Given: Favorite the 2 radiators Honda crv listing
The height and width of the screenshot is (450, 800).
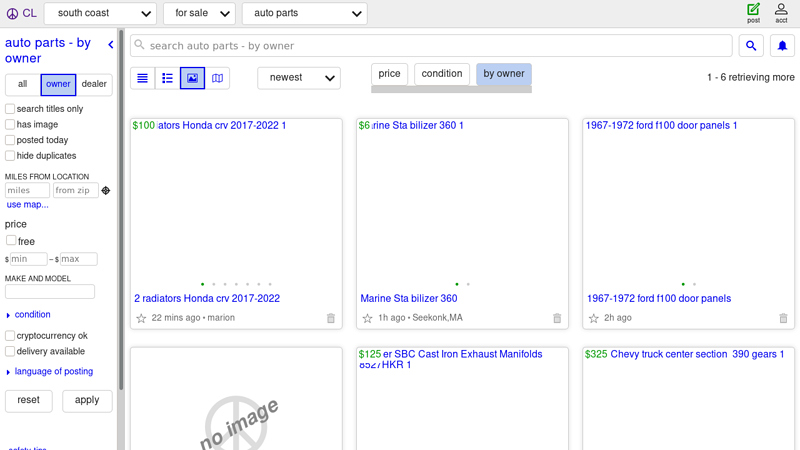Looking at the screenshot, I should coord(141,318).
